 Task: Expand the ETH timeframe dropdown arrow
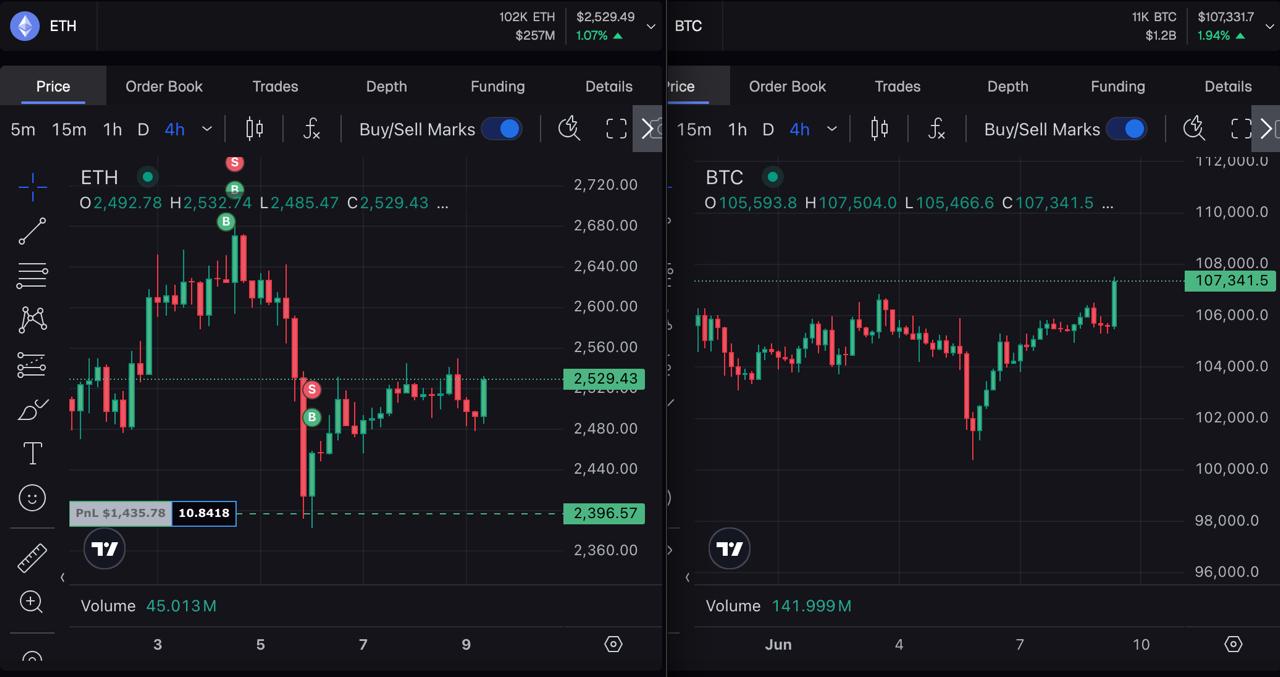pyautogui.click(x=207, y=129)
